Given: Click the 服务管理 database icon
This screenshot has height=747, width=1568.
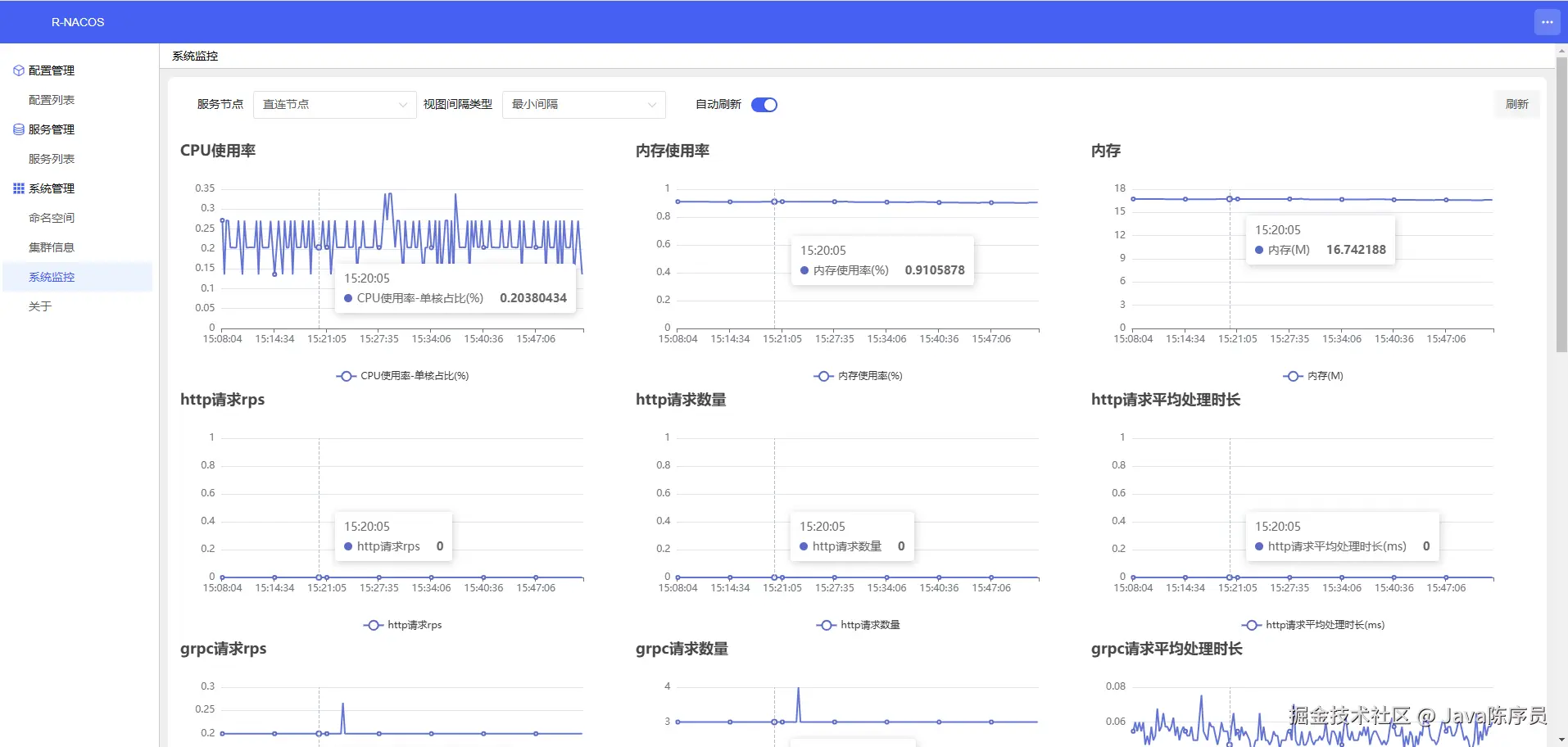Looking at the screenshot, I should [18, 129].
